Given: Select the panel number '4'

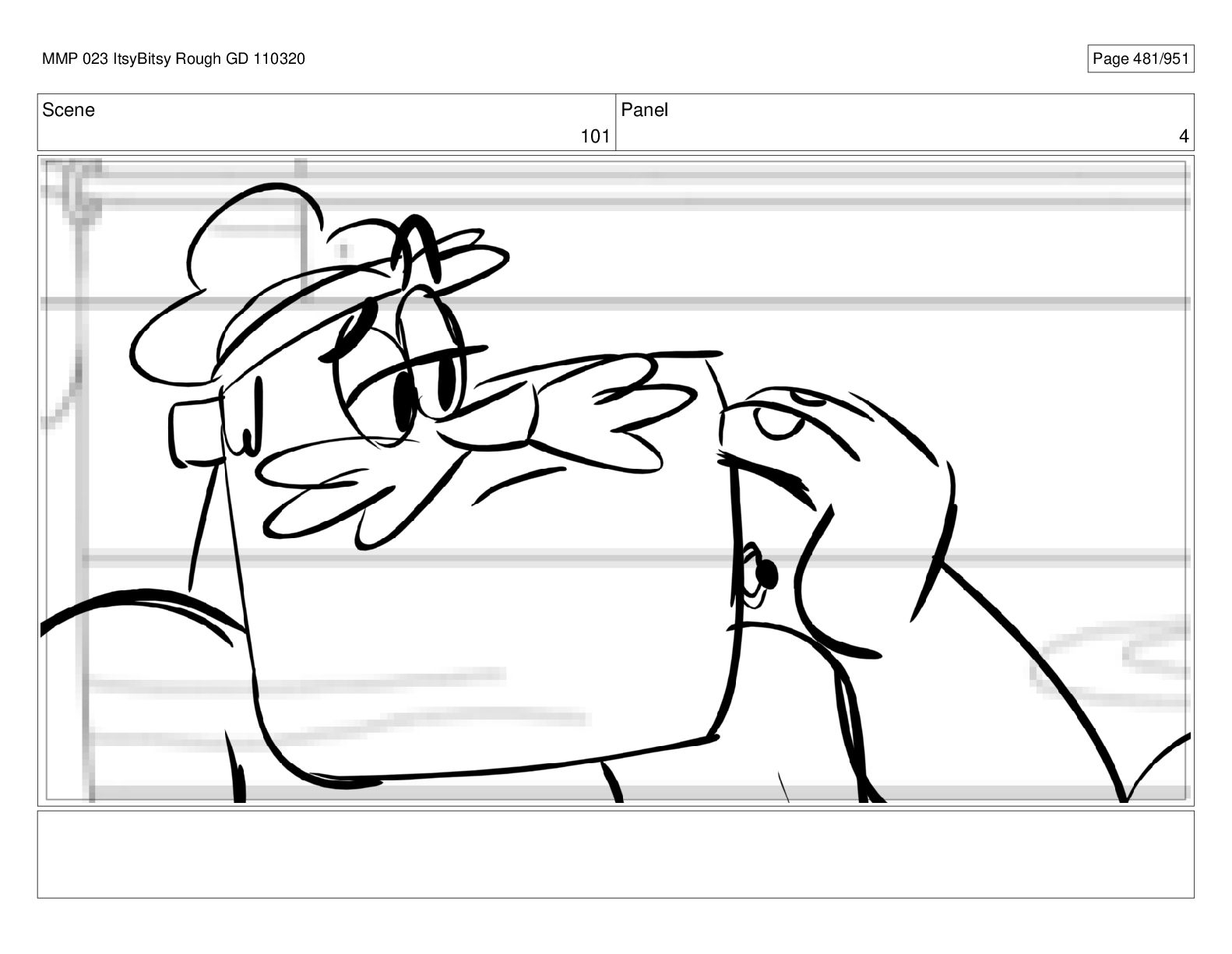Looking at the screenshot, I should [x=1184, y=137].
